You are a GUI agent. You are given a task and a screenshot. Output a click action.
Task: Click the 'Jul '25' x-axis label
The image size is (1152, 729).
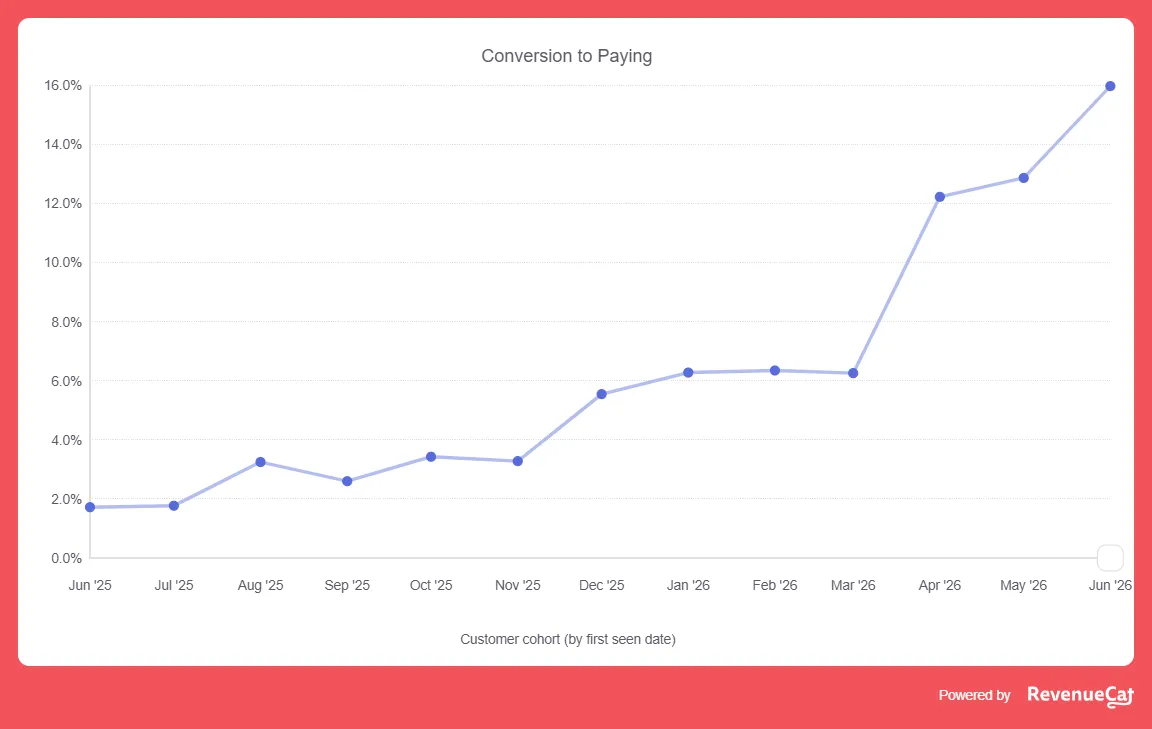tap(174, 586)
